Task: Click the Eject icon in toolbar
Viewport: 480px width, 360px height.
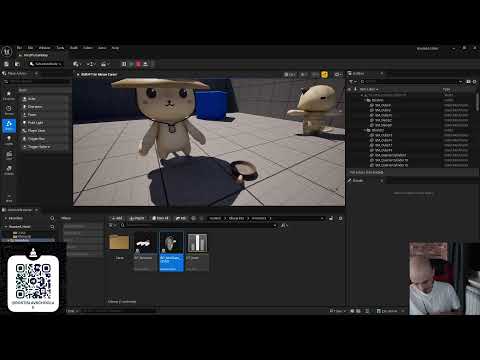Action: click(146, 64)
